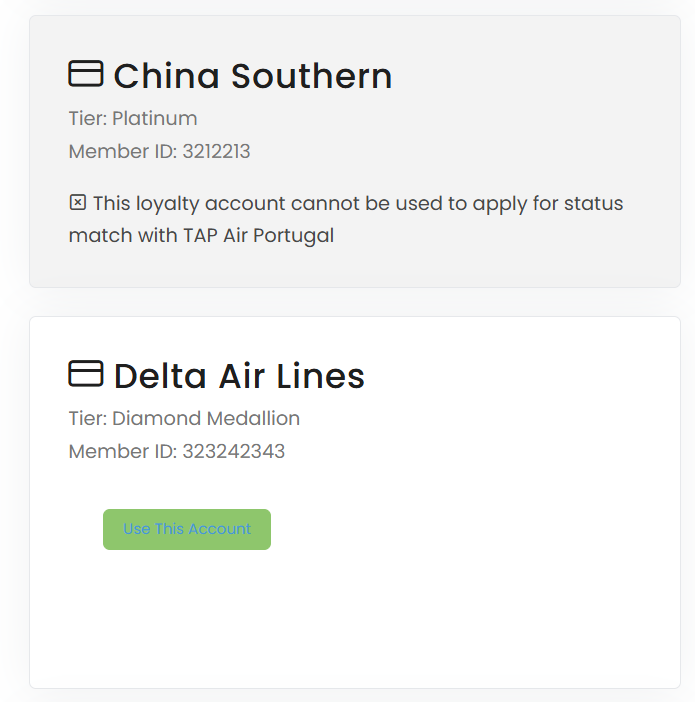
Task: Click the word Platinum in the tier line
Action: coord(155,119)
